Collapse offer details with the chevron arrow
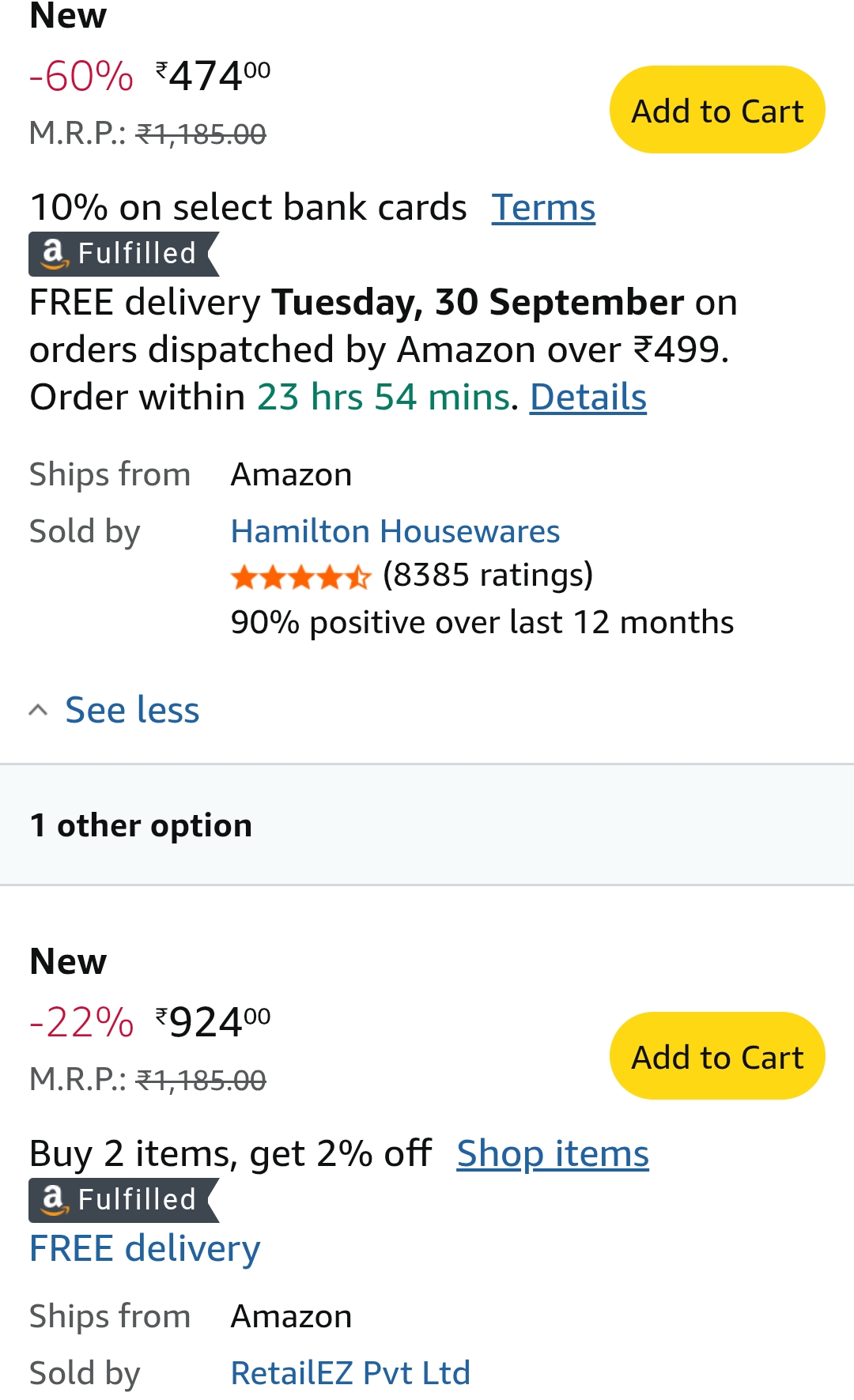 click(38, 710)
